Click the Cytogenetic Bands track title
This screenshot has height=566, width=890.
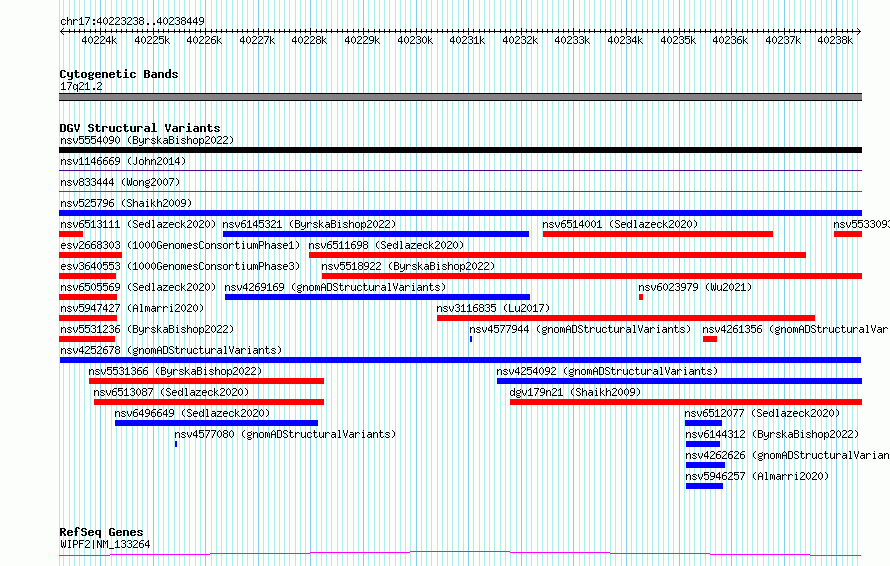click(x=119, y=74)
